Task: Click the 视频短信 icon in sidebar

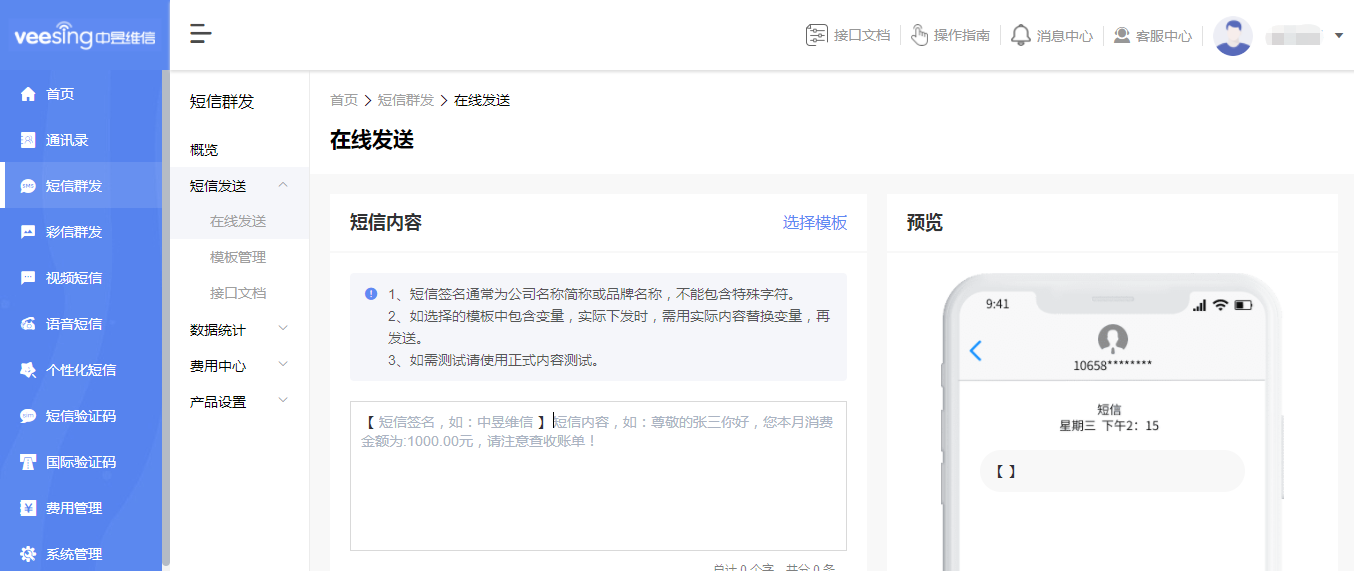Action: (28, 278)
